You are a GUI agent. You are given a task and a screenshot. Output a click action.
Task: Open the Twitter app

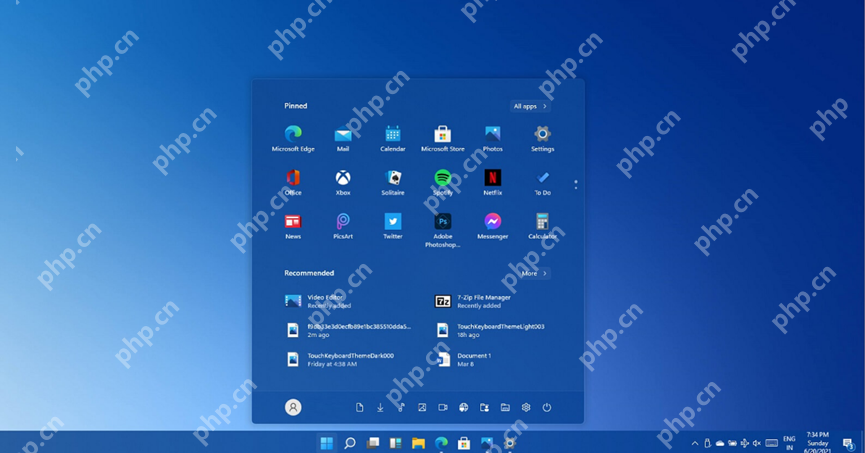point(393,226)
